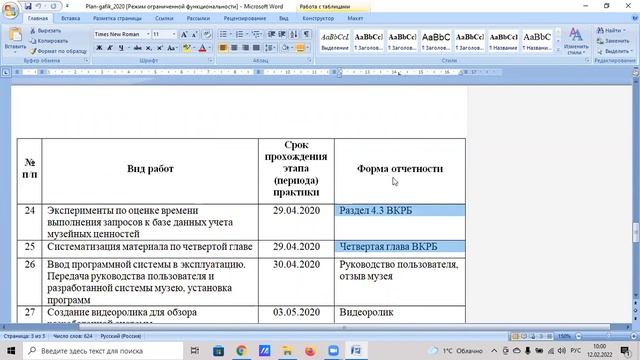640x360 pixels.
Task: Toggle subscript formatting
Action: click(149, 48)
